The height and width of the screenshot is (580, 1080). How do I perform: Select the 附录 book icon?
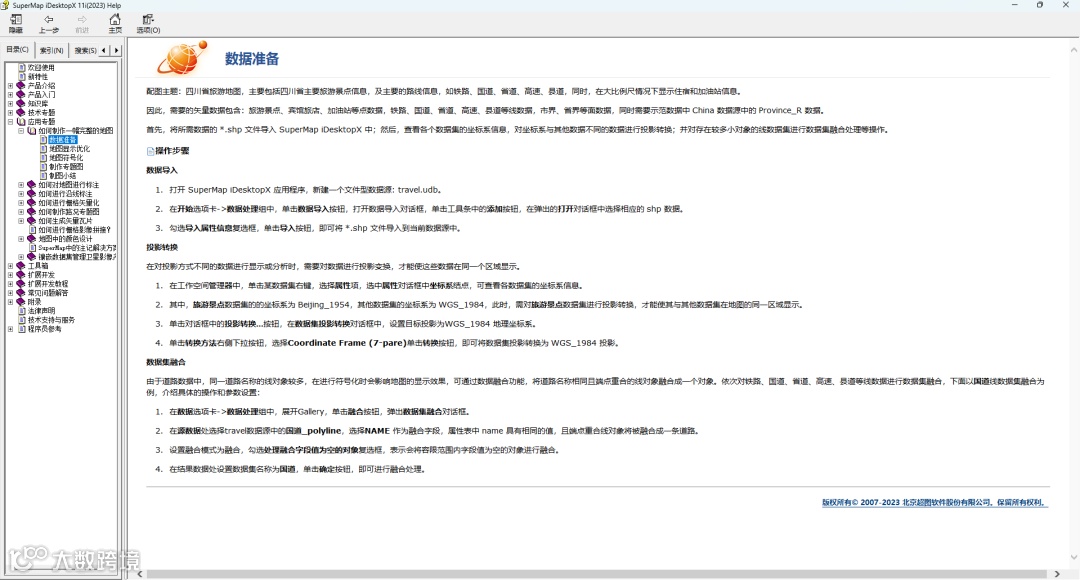(21, 301)
